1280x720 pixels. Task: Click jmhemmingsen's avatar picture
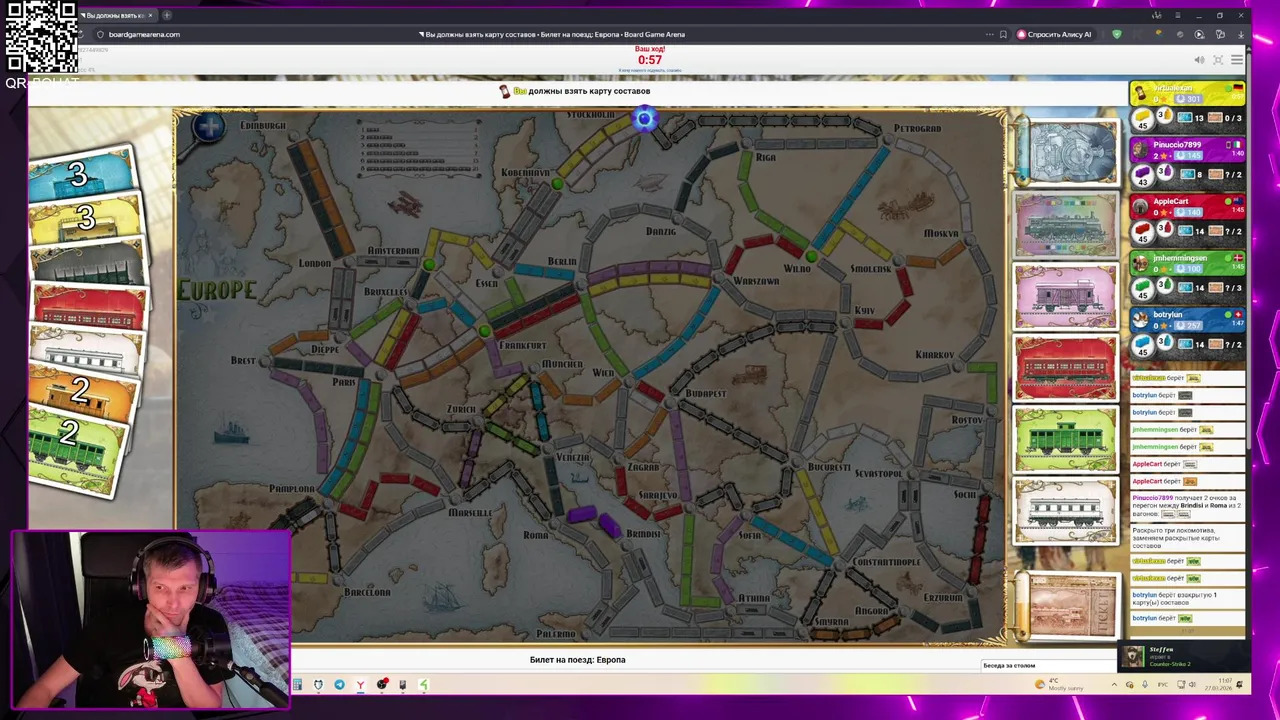[x=1140, y=263]
